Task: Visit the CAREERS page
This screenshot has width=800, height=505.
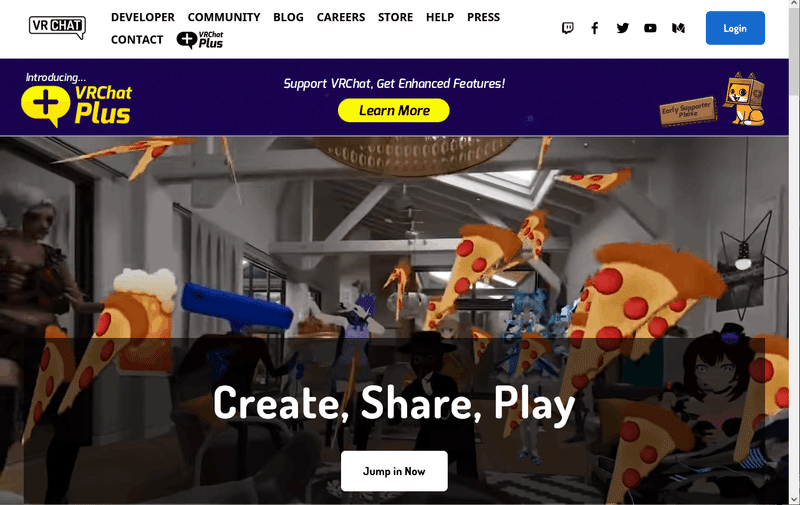Action: (x=341, y=17)
